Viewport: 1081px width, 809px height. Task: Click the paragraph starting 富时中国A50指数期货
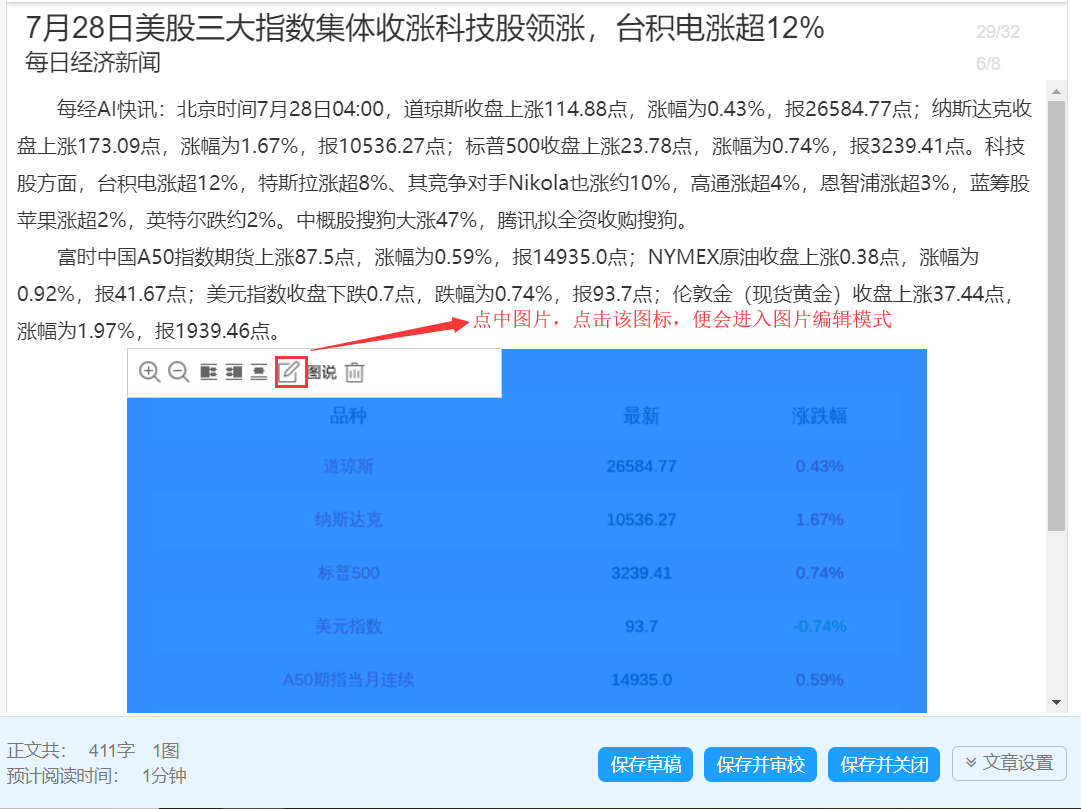pos(517,294)
